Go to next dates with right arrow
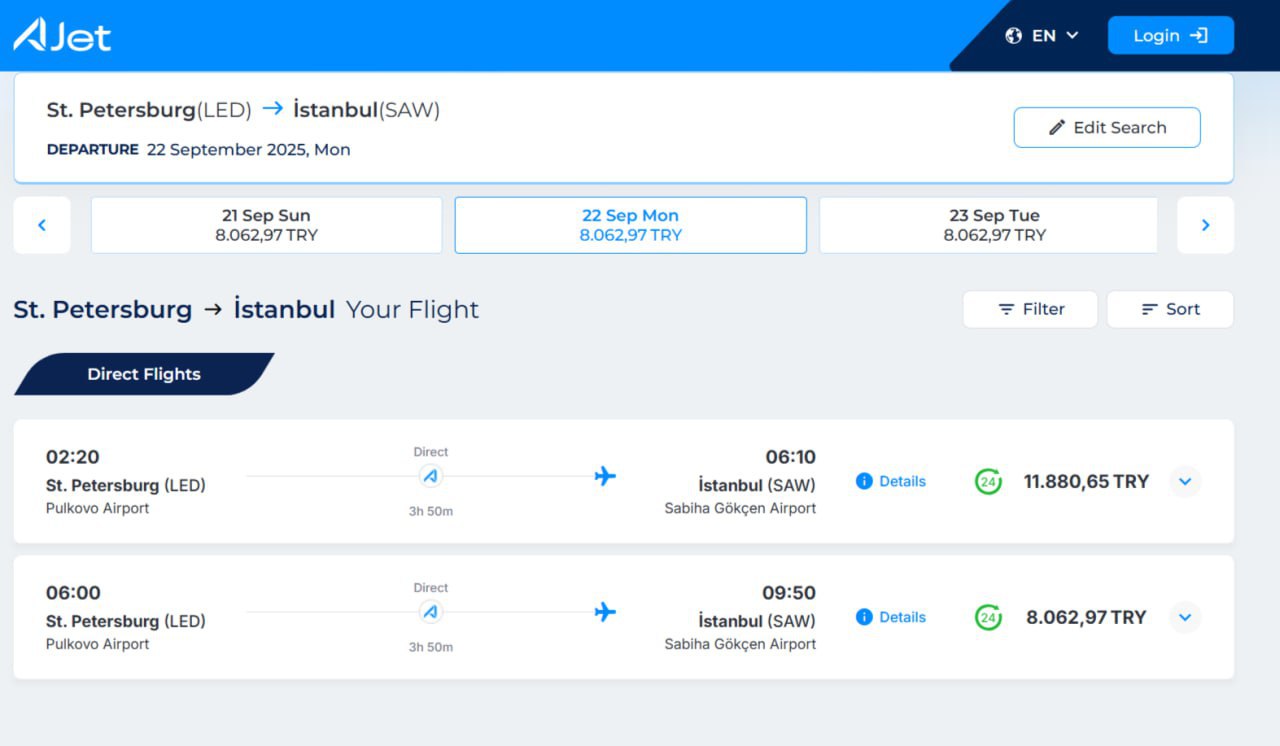The image size is (1280, 746). 1205,225
